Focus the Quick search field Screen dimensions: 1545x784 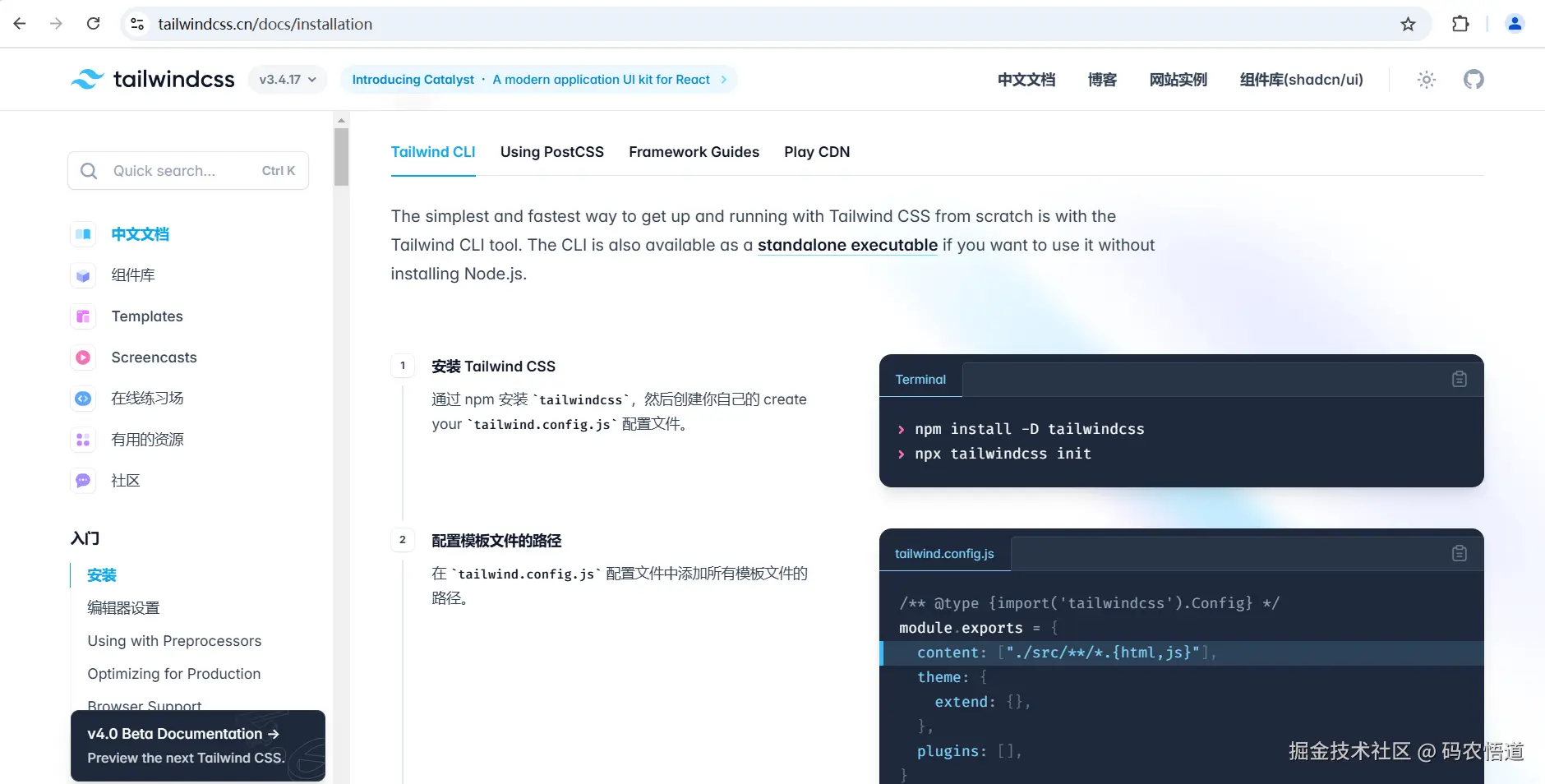(x=188, y=171)
